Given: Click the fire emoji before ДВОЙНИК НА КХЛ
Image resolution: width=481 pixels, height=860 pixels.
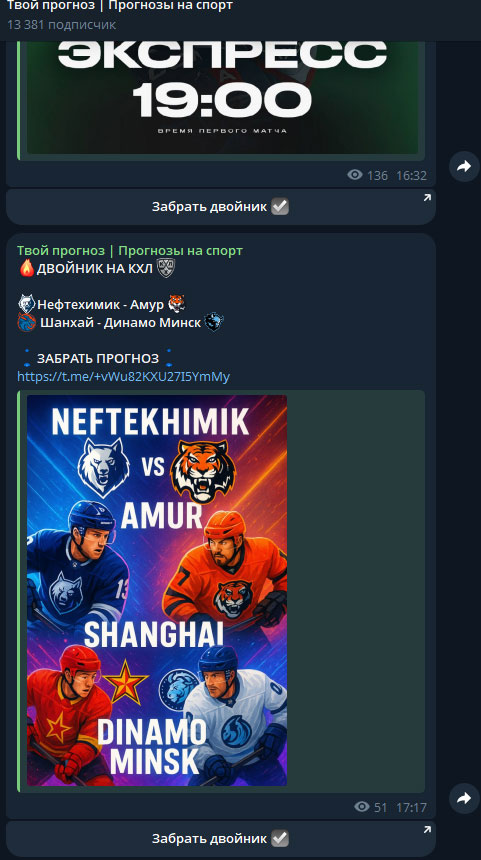Looking at the screenshot, I should (x=26, y=268).
